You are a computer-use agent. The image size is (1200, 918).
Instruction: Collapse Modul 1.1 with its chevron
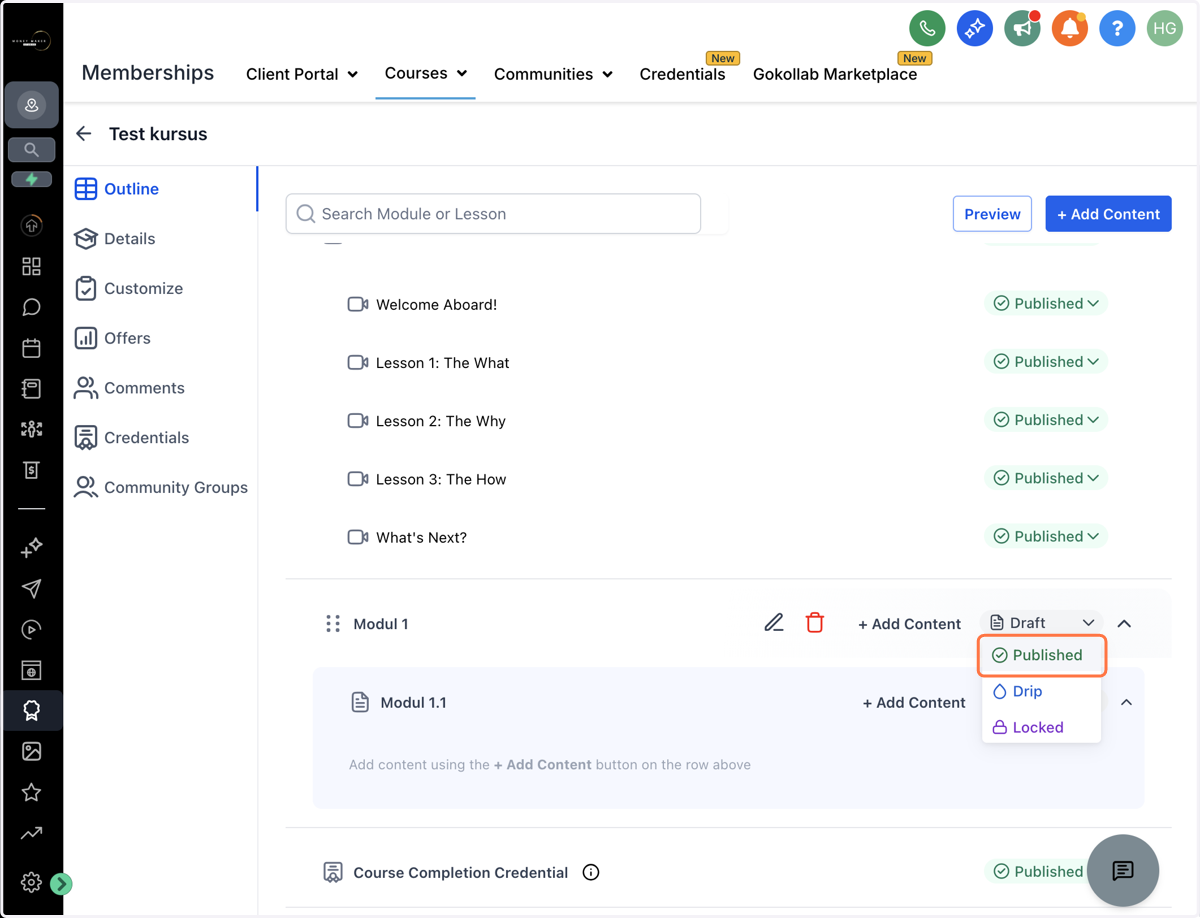click(x=1126, y=703)
